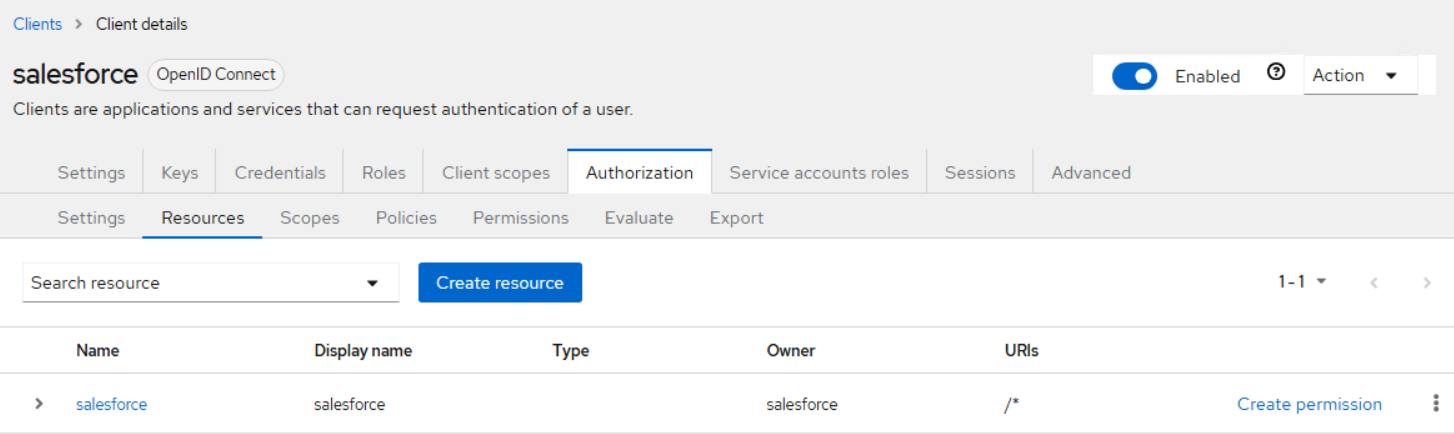Navigate to Clients breadcrumb link

[x=37, y=24]
